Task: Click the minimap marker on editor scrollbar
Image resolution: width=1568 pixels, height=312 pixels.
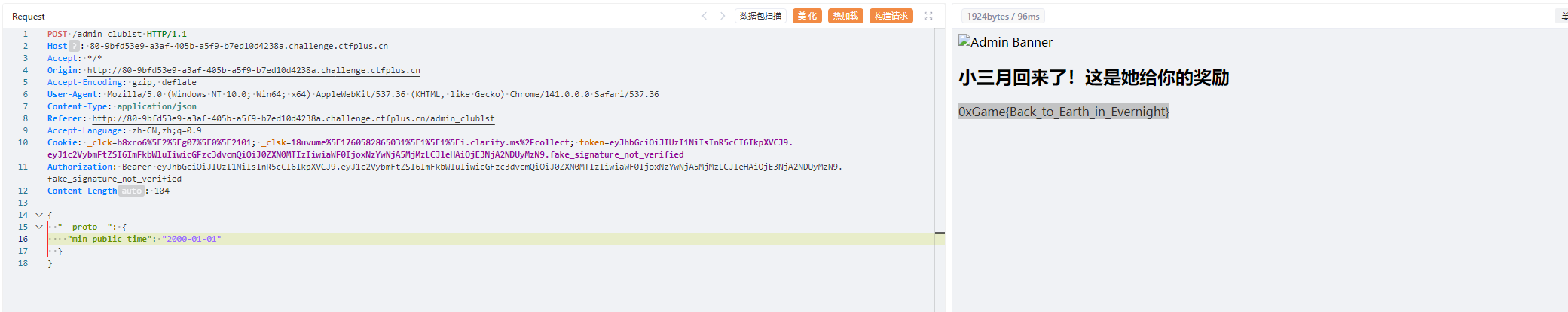Action: tap(940, 233)
